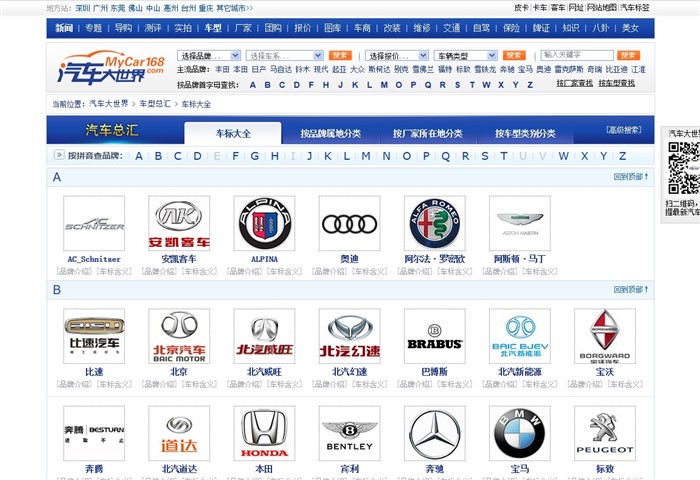Open the AC Schnitzer logo thumbnail
The image size is (700, 480).
(x=94, y=223)
